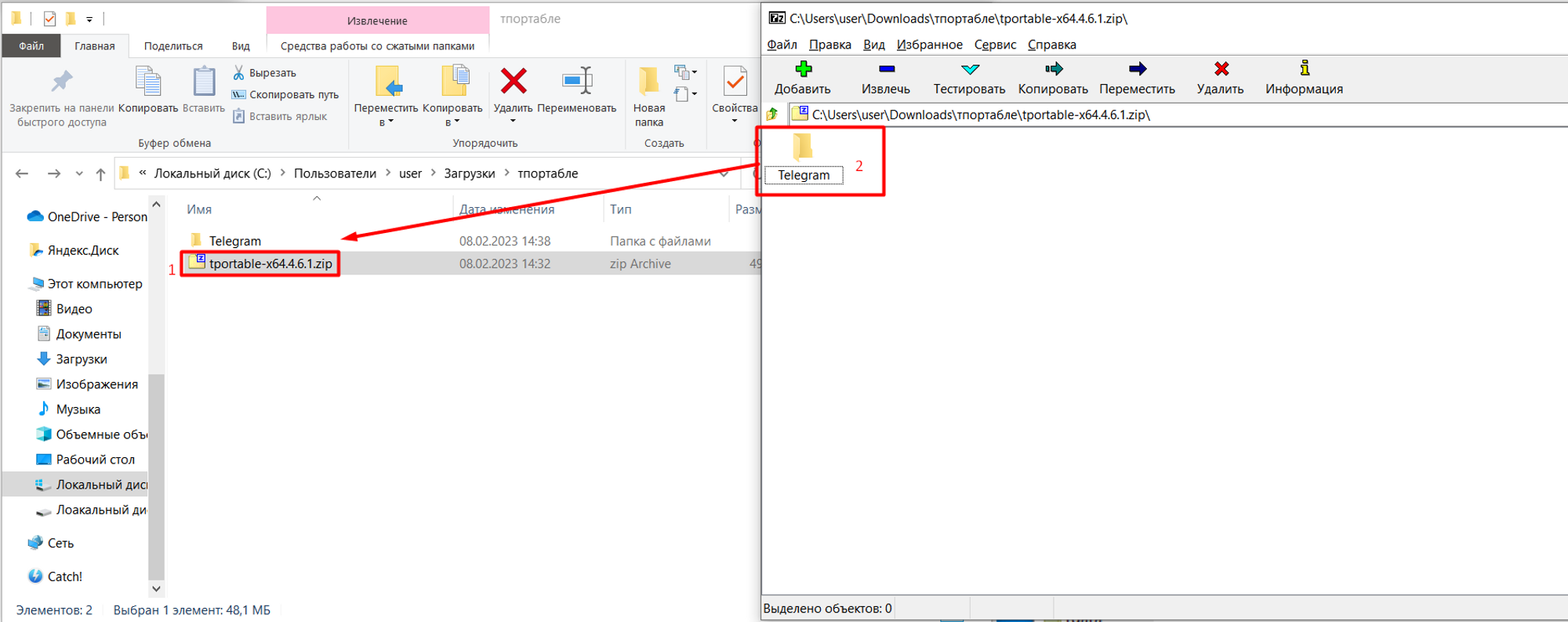Click the 7-Zip up-folder arrow icon

[x=773, y=115]
